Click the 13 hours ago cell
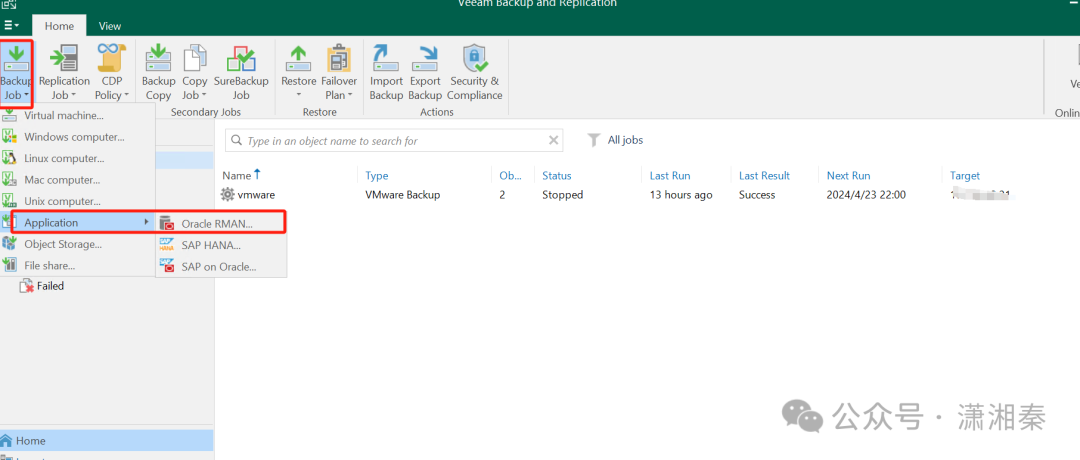 coord(681,195)
